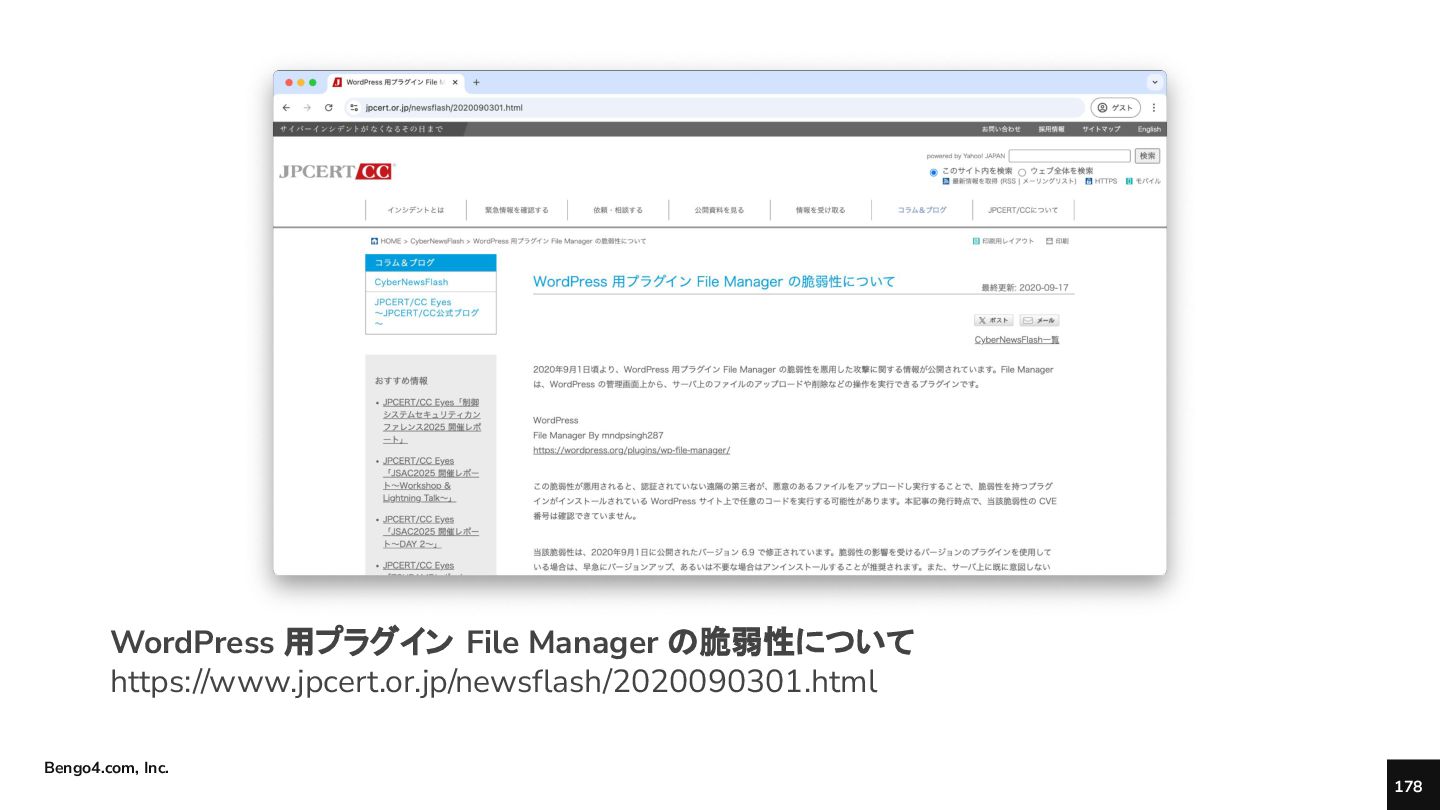Click the サイトマップ top link
This screenshot has height=810, width=1440.
coord(1101,129)
